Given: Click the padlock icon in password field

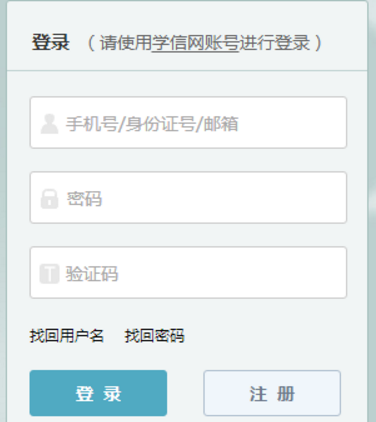Looking at the screenshot, I should coord(49,199).
